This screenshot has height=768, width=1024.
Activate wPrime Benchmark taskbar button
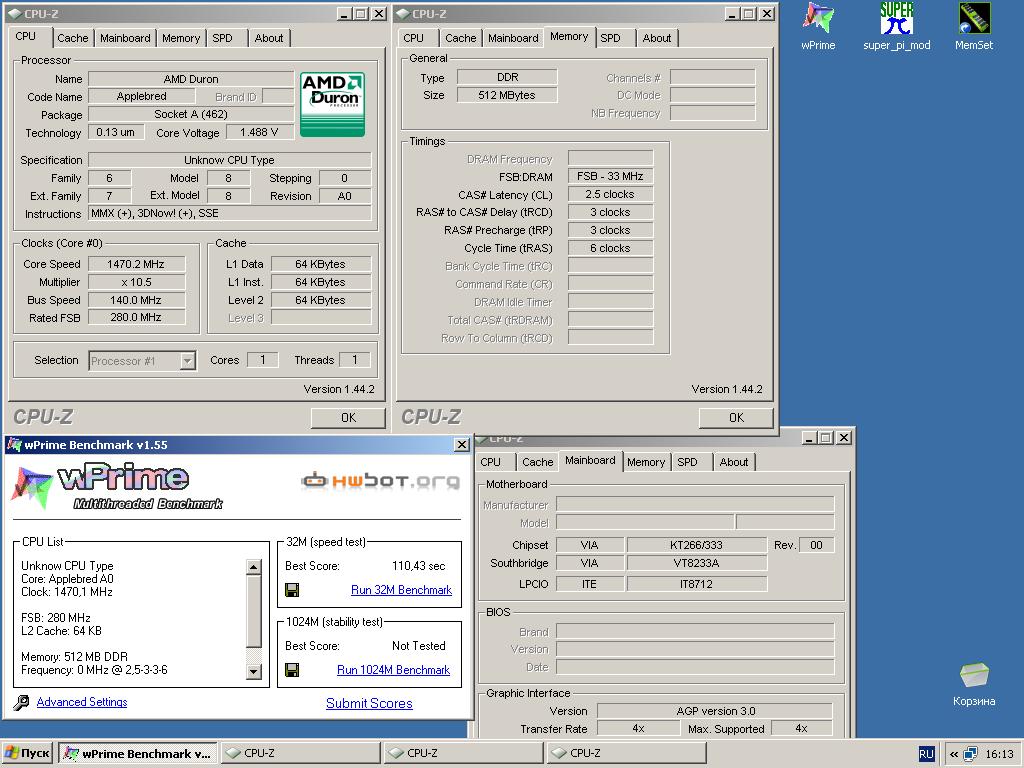(x=138, y=754)
